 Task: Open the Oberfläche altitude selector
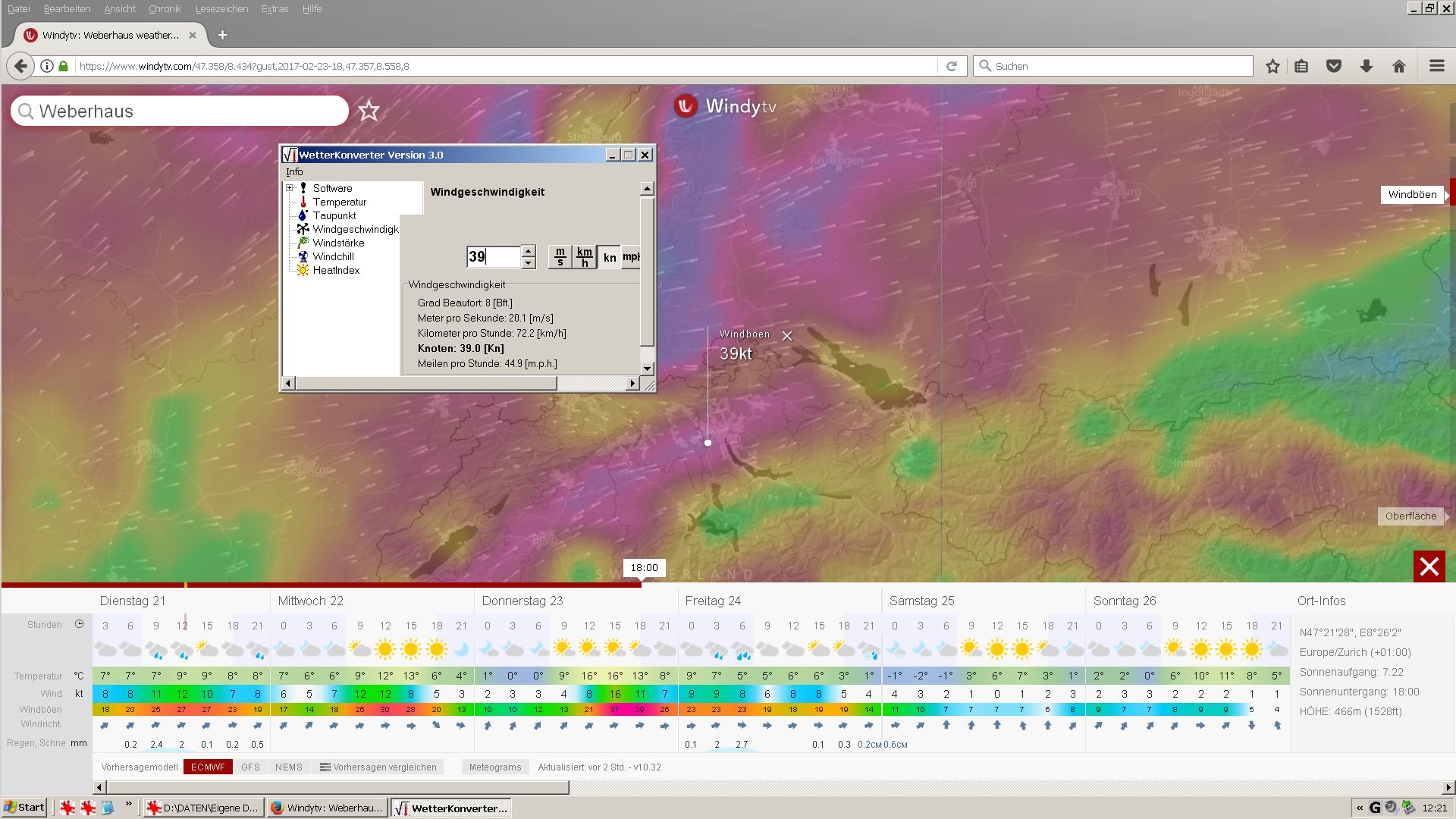1410,516
